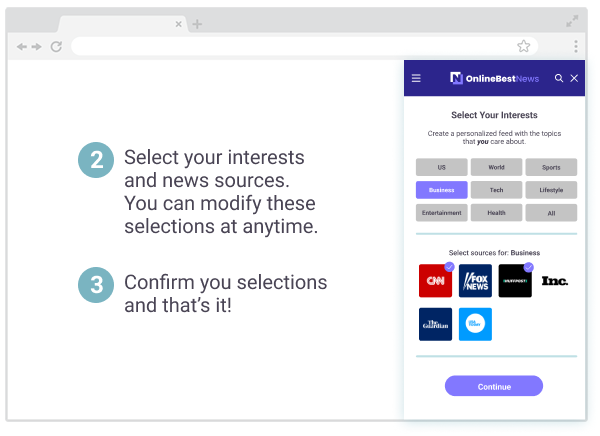Select the Inc. news source
Screen dimensions: 600x436
coord(555,281)
